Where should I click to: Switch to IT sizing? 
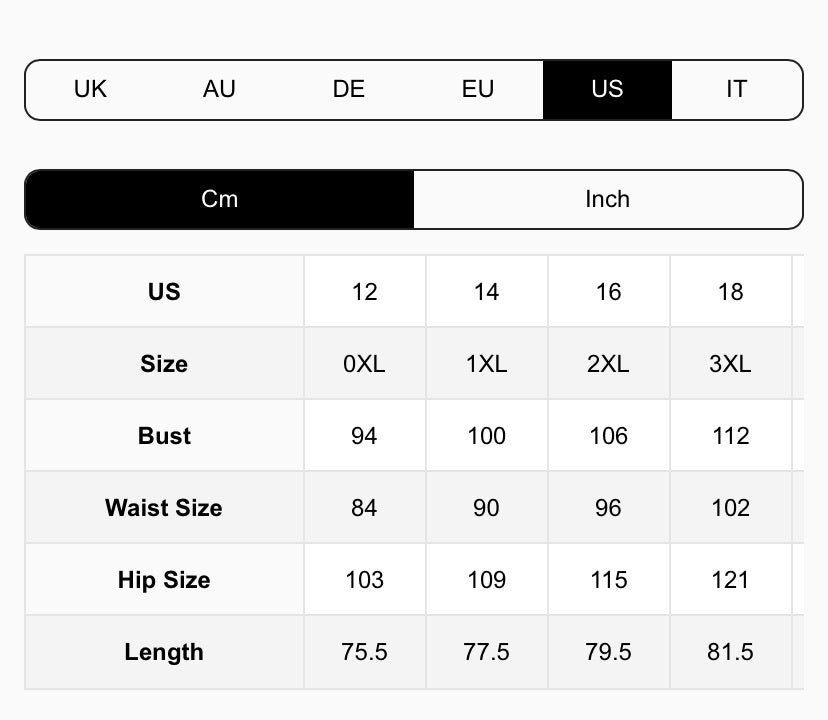click(x=736, y=89)
